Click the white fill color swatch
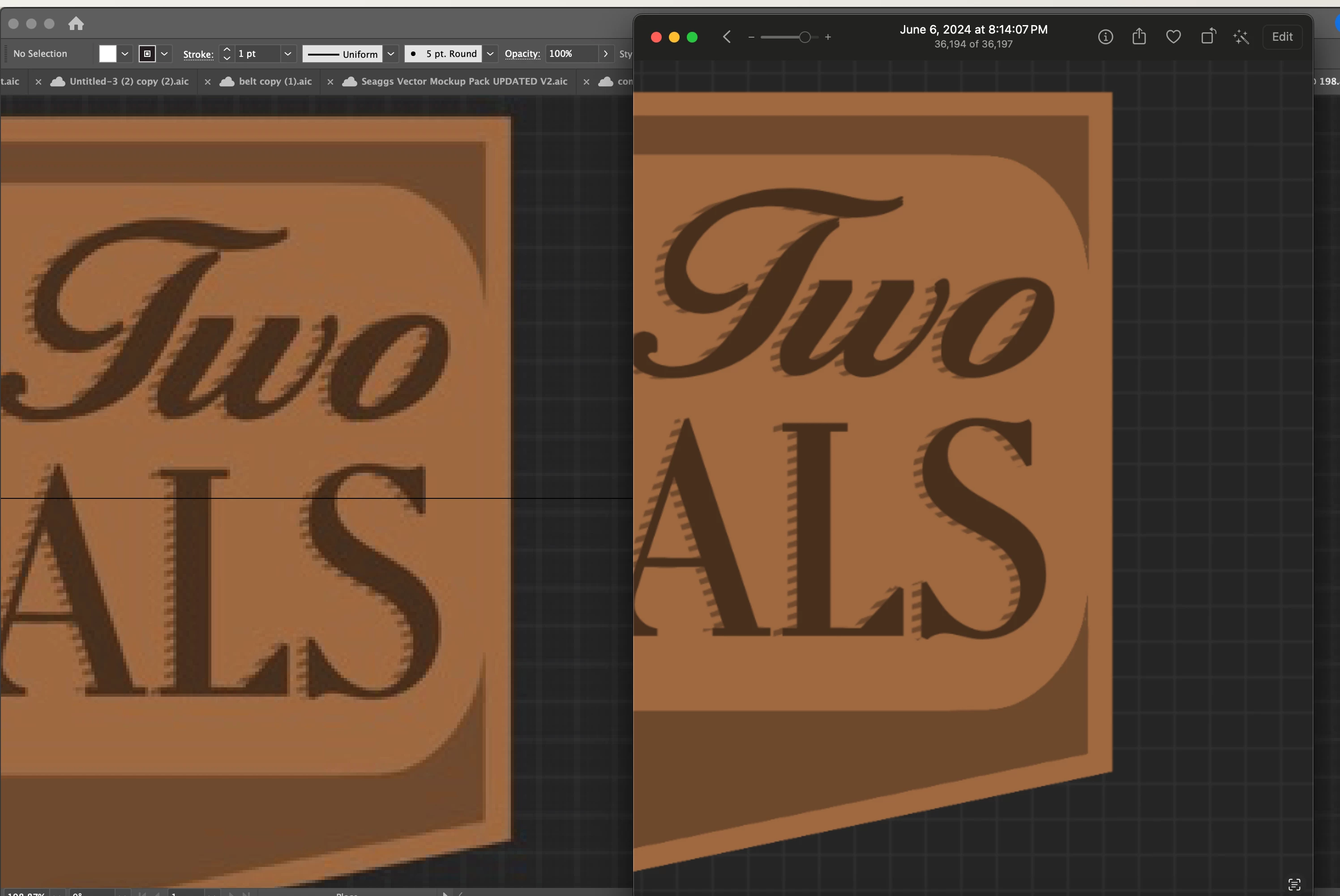This screenshot has width=1340, height=896. [107, 54]
